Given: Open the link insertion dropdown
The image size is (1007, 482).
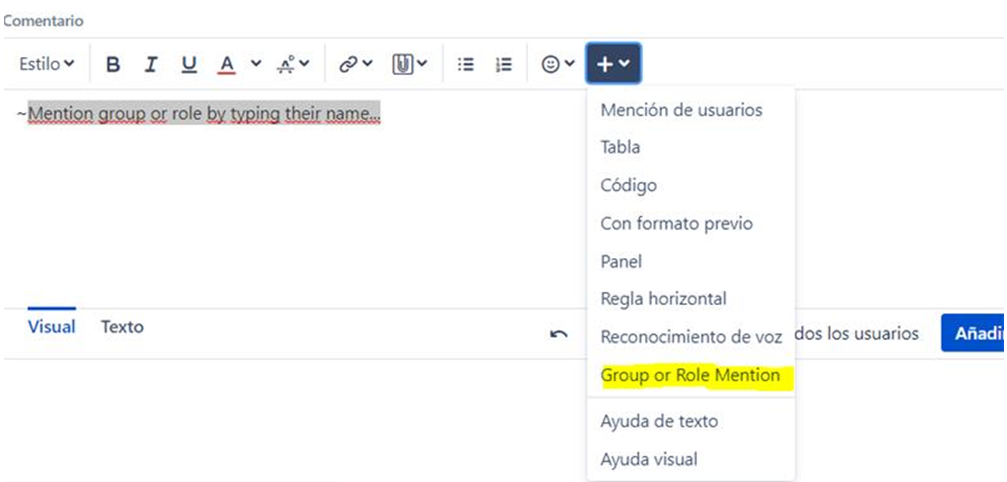Looking at the screenshot, I should [356, 64].
